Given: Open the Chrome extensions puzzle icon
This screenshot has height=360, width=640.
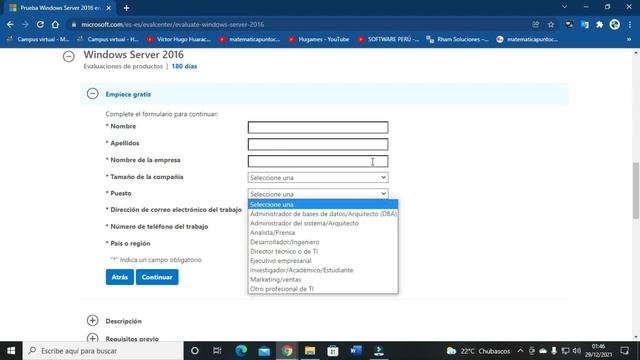Looking at the screenshot, I should [x=599, y=24].
